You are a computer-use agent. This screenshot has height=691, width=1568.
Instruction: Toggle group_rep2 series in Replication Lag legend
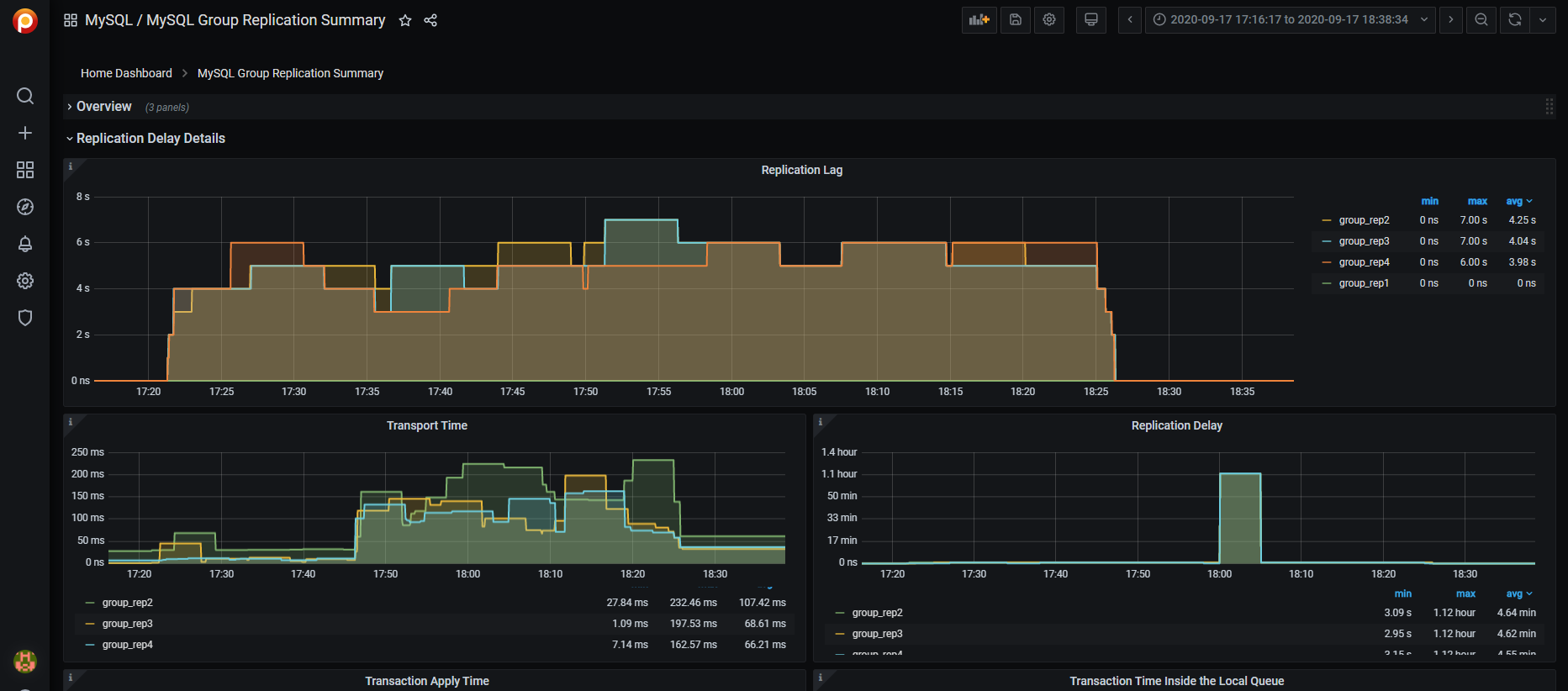coord(1364,220)
